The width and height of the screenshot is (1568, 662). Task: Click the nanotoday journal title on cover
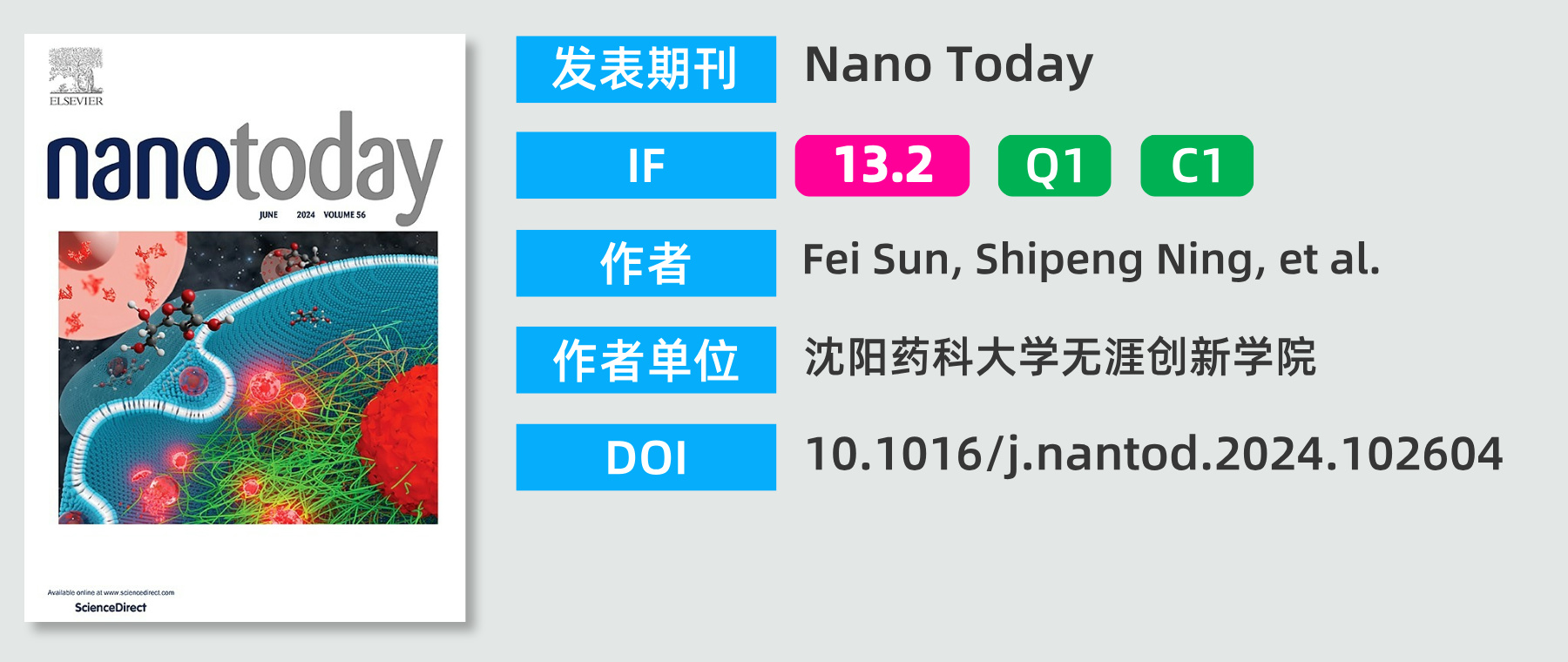245,165
